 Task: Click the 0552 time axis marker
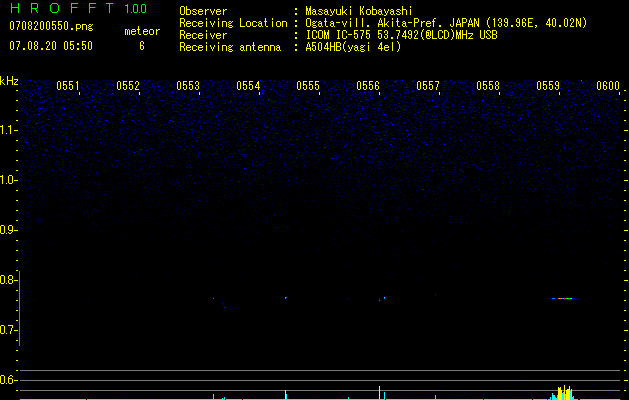pyautogui.click(x=128, y=86)
